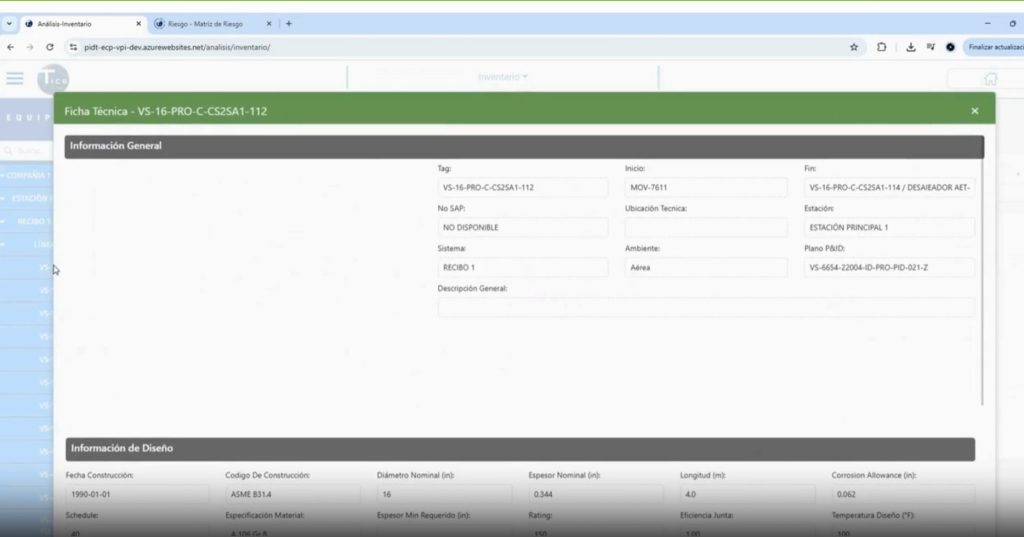The image size is (1024, 537).
Task: Collapse the COMPAÑIA 1 tree node
Action: (4, 175)
